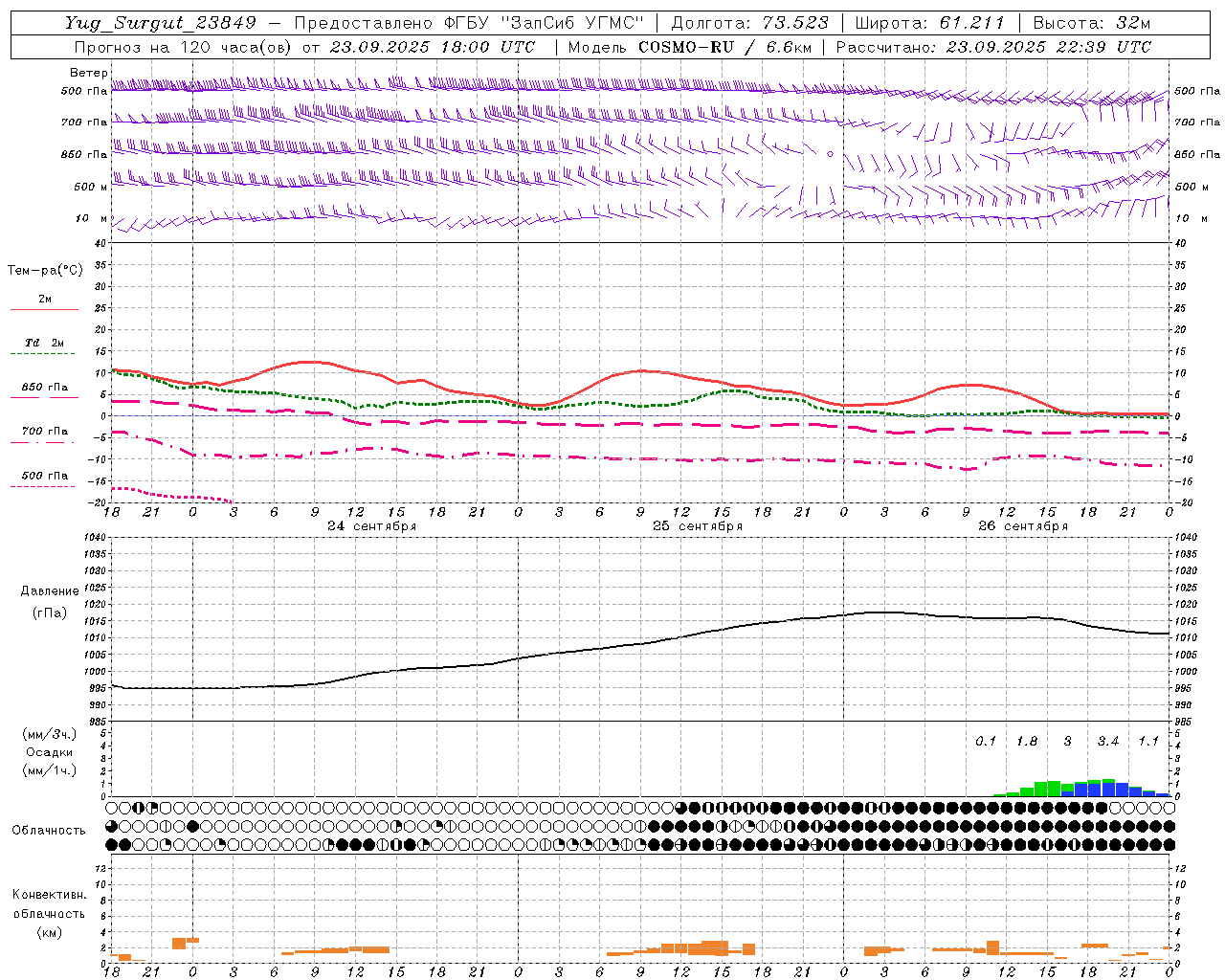
Task: Click the Td 2м legend entry
Action: pyautogui.click(x=44, y=343)
